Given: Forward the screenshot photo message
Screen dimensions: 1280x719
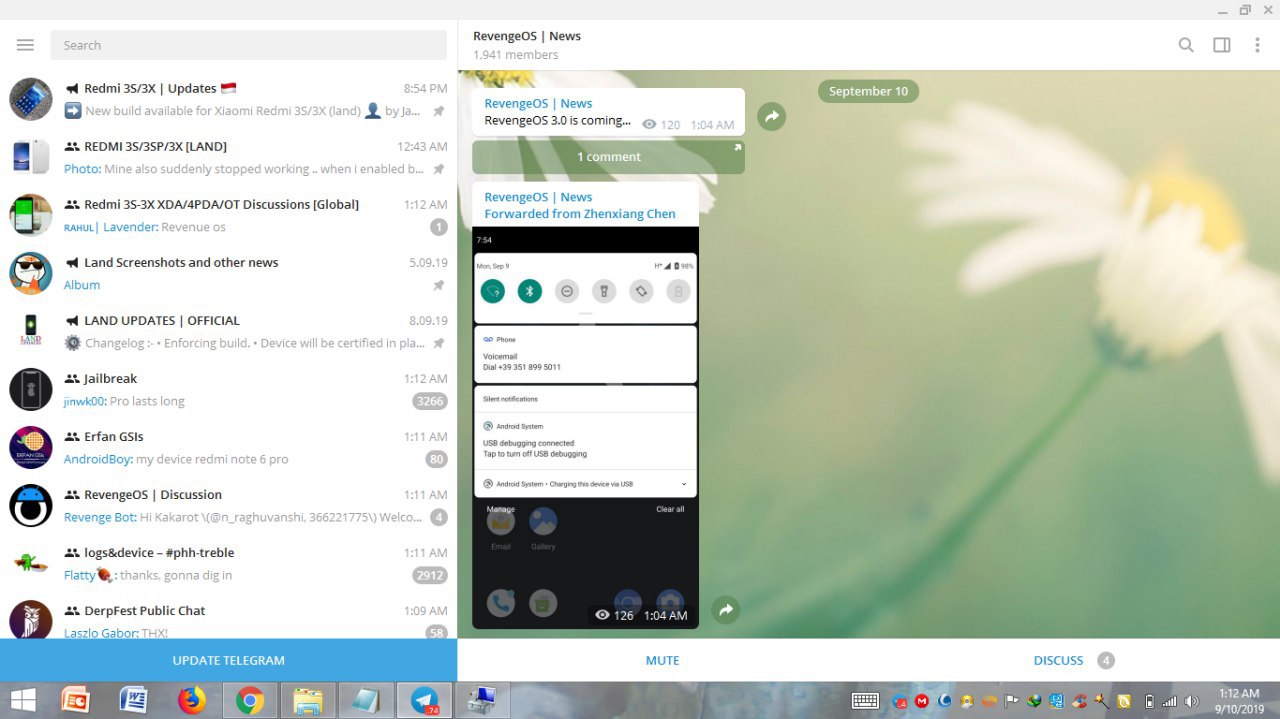Looking at the screenshot, I should click(x=726, y=609).
